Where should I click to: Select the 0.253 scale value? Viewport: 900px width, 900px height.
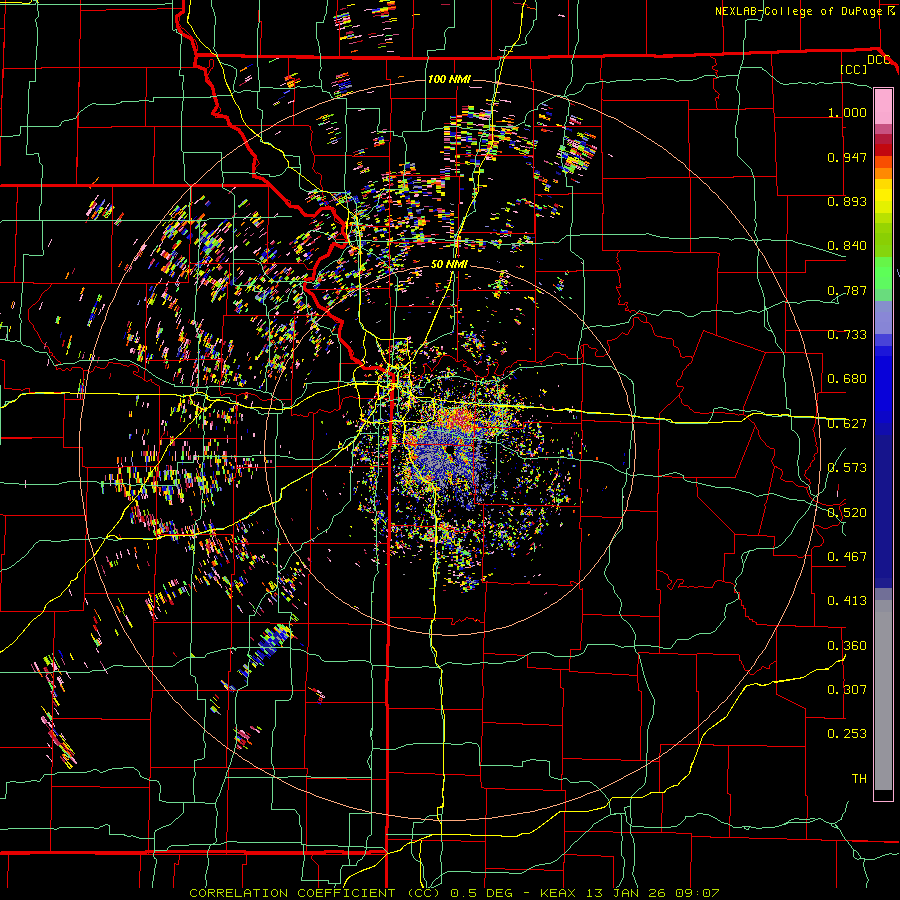pyautogui.click(x=847, y=734)
